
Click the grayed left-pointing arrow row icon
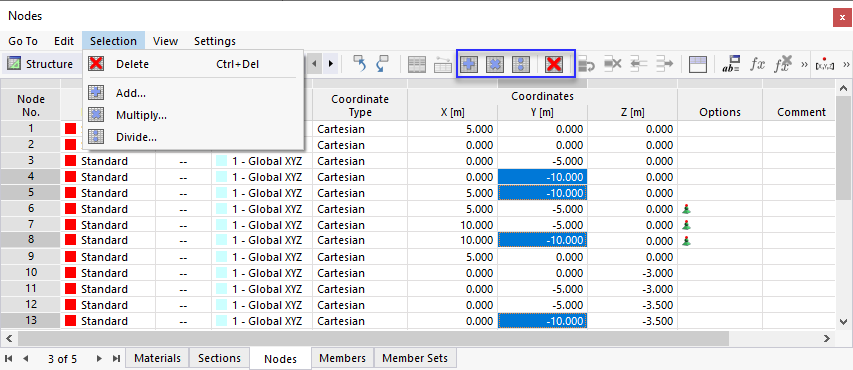tap(638, 64)
